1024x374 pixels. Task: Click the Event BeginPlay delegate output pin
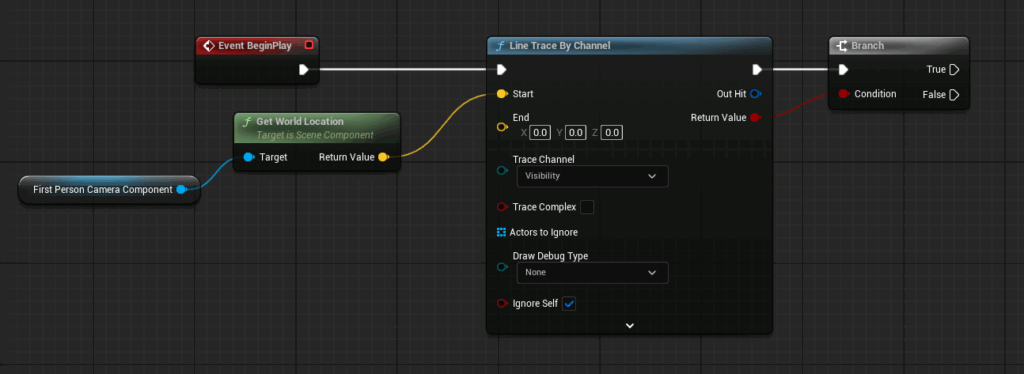coord(310,46)
